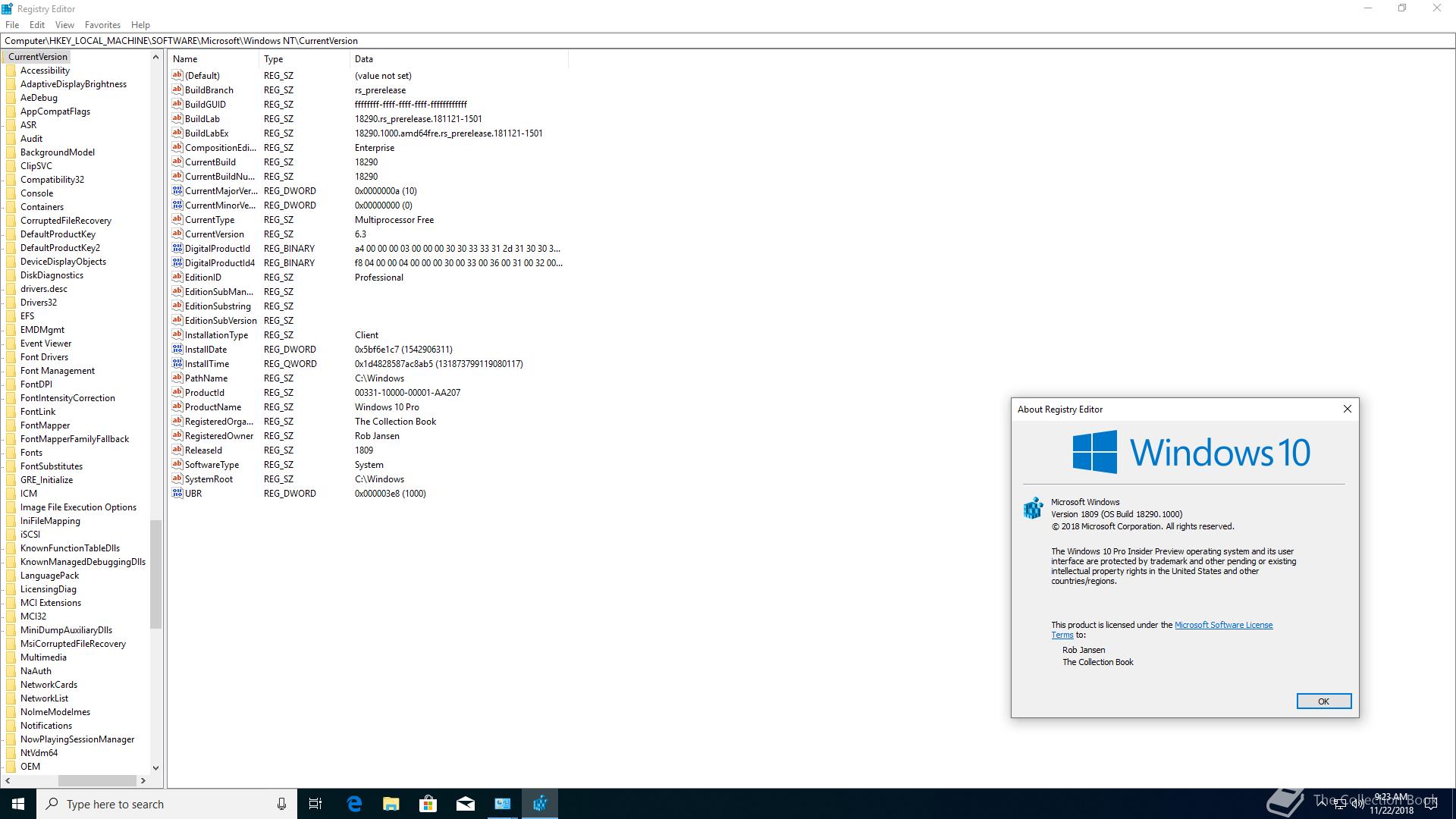The image size is (1456, 819).
Task: Select the CompositionEdi... value name
Action: pos(220,147)
